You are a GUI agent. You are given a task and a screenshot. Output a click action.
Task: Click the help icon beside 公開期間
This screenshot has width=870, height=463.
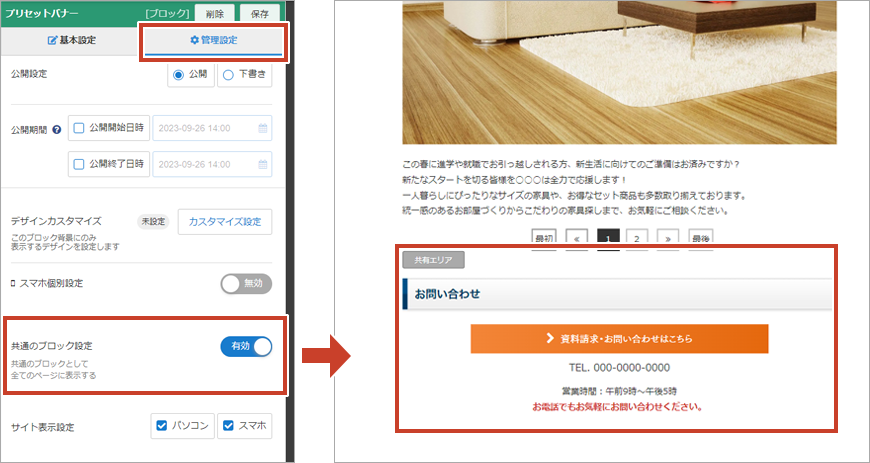[57, 129]
